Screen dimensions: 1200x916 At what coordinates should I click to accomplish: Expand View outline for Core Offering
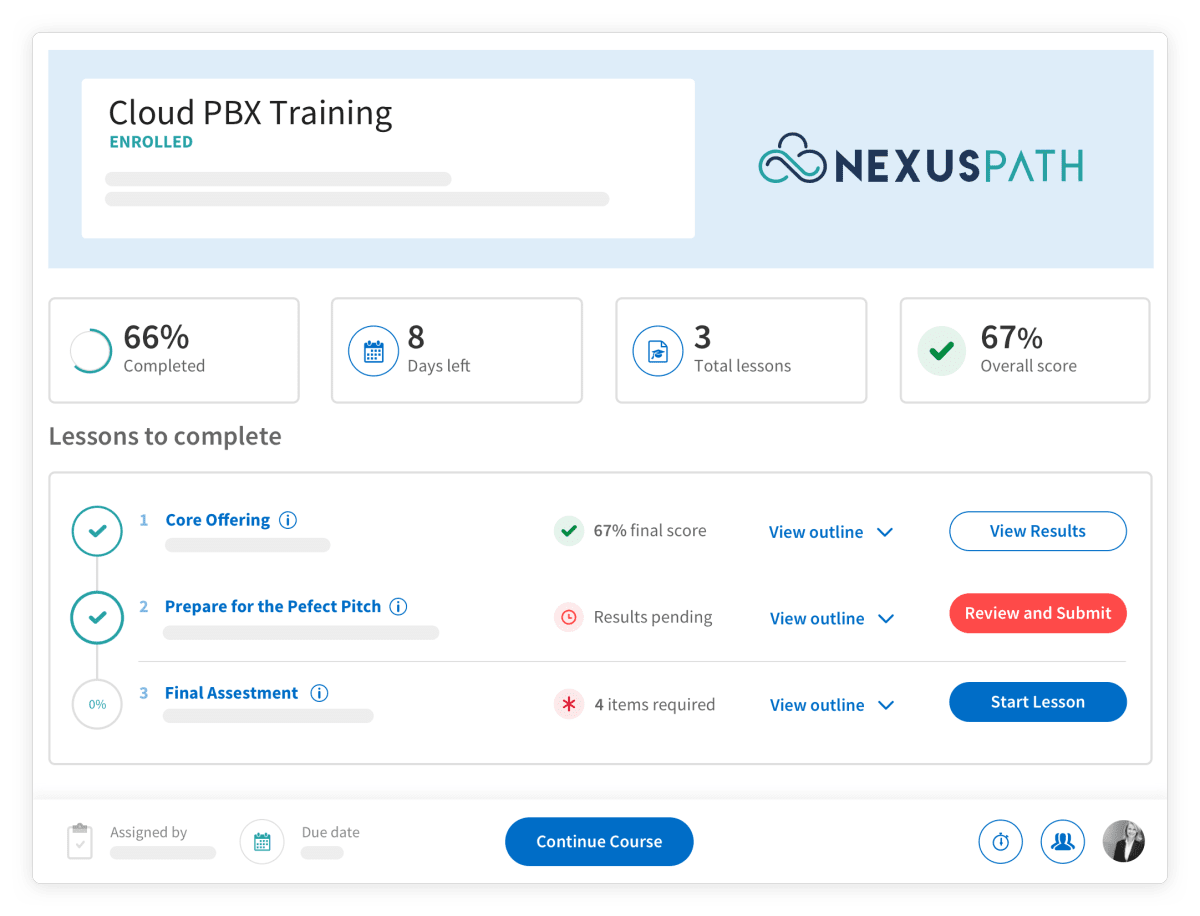[830, 532]
